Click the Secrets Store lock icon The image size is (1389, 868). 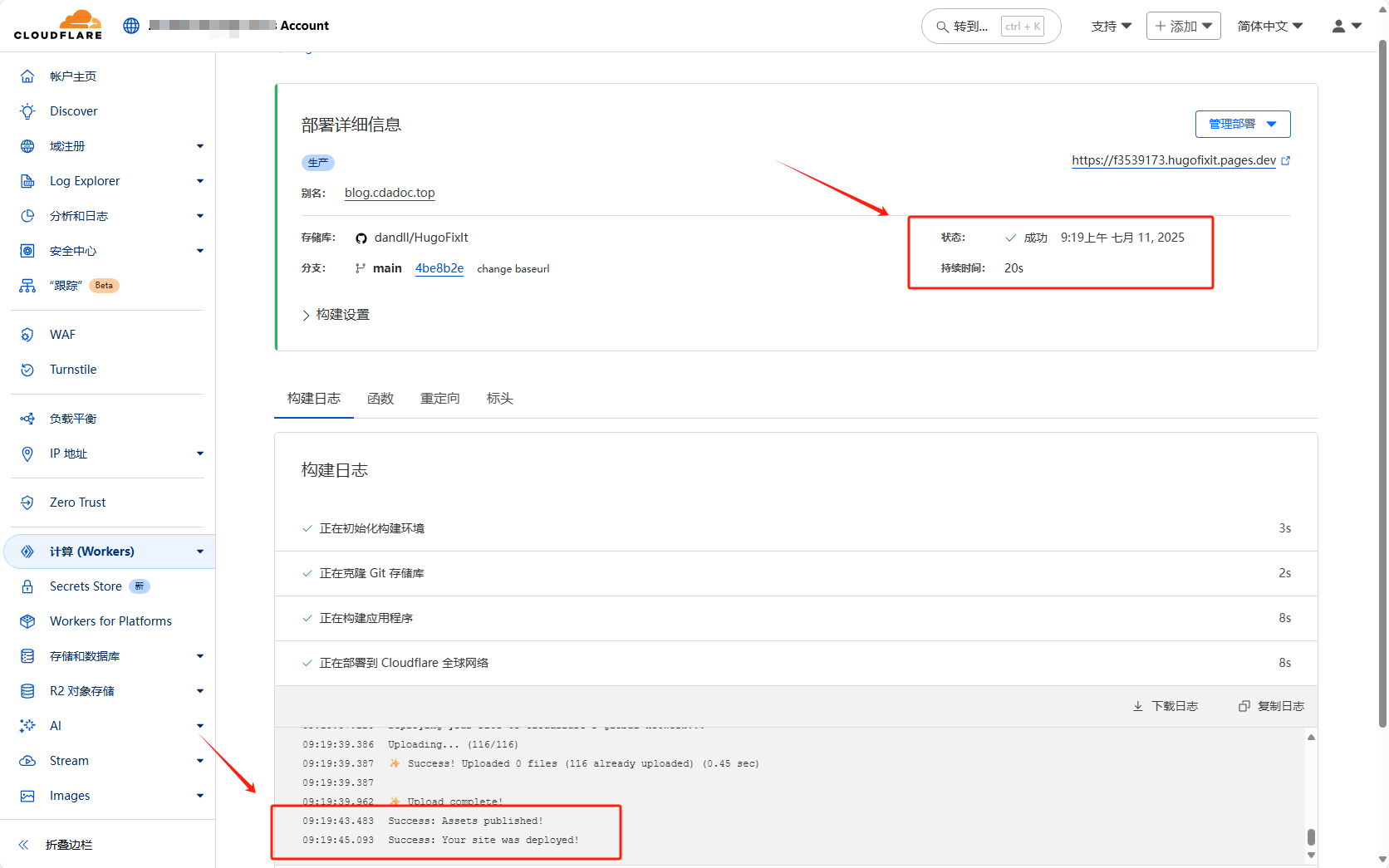click(27, 586)
